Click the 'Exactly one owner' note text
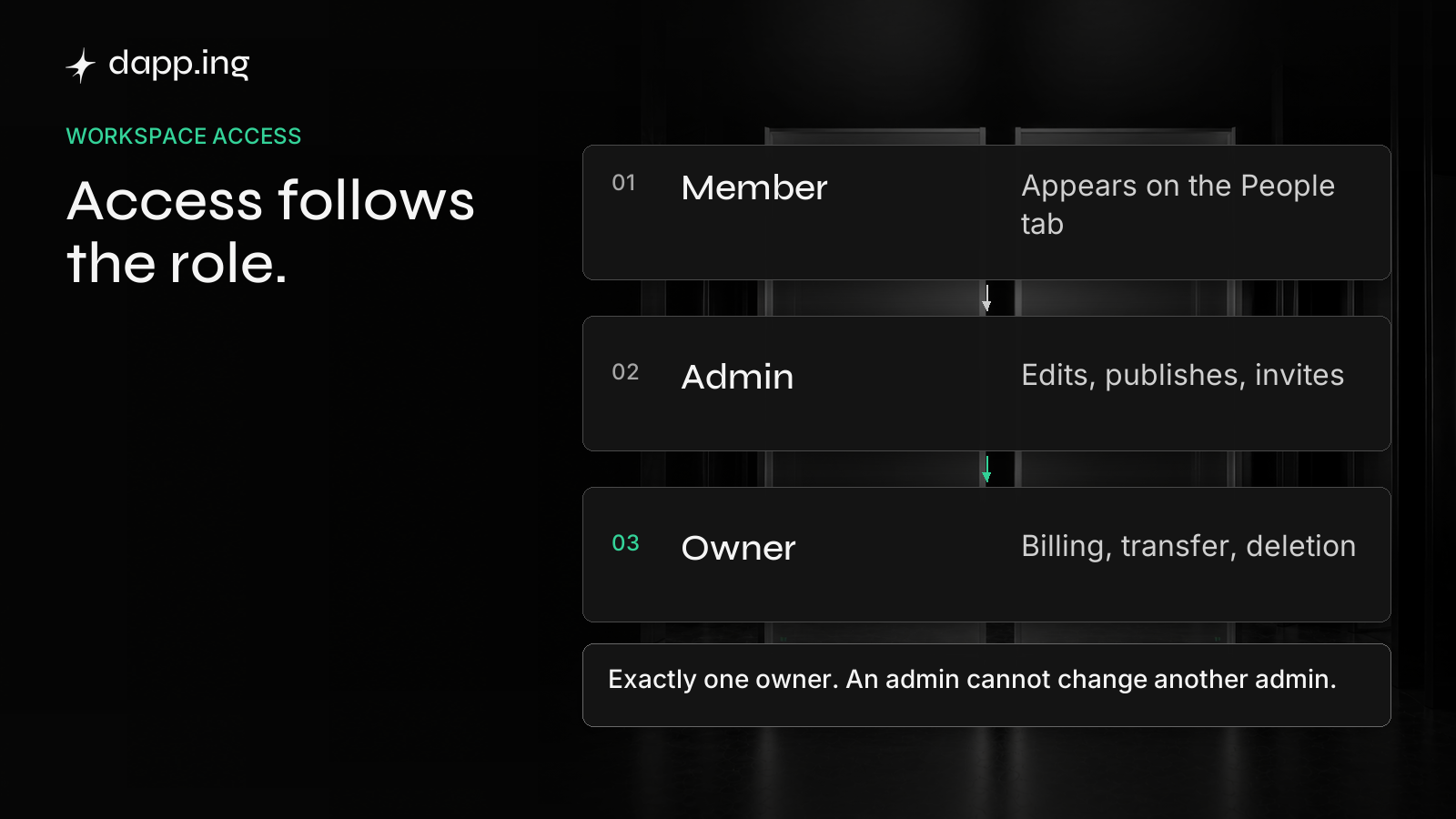The width and height of the screenshot is (1456, 819). (x=972, y=680)
